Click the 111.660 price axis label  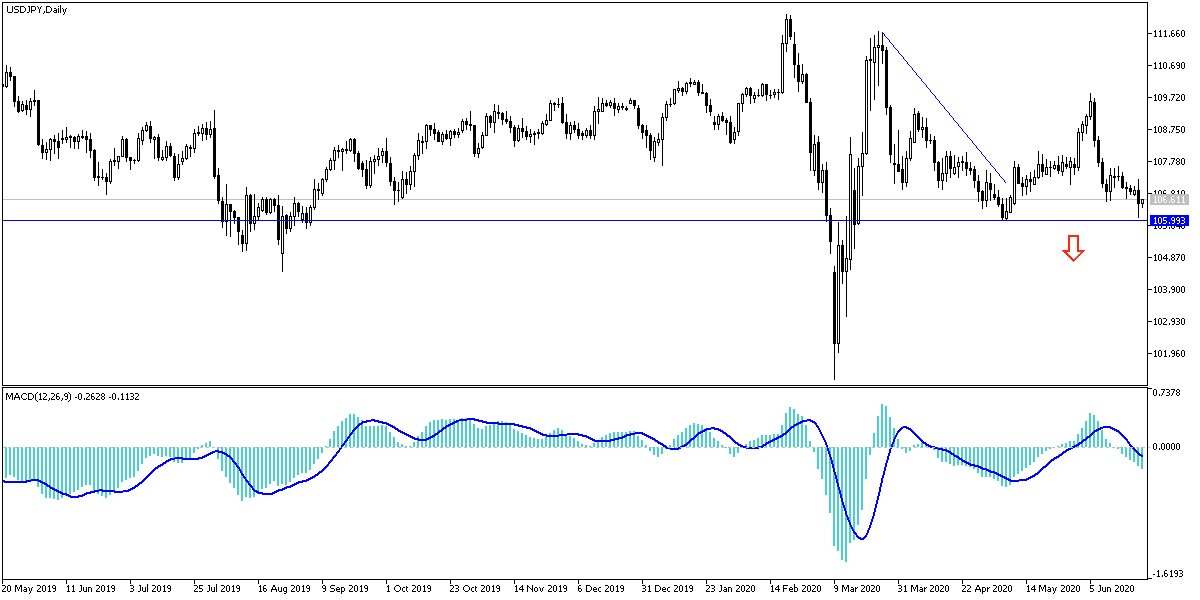click(1169, 34)
